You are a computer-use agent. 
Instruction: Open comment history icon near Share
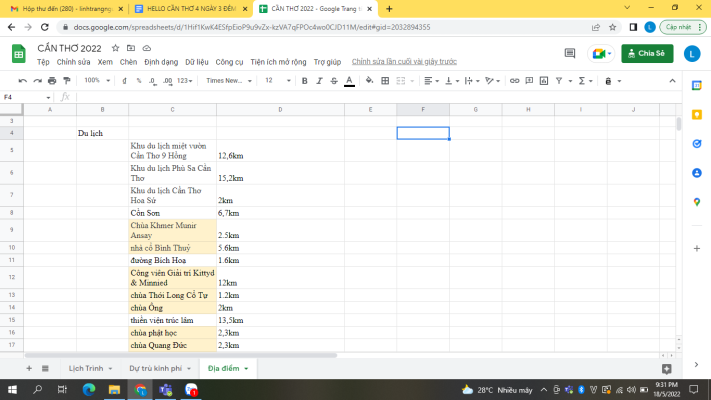coord(569,53)
